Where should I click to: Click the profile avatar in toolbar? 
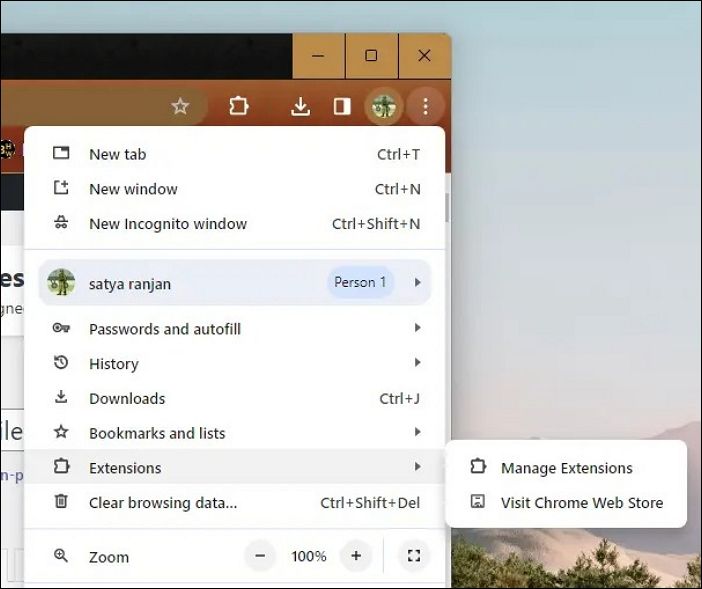tap(383, 106)
